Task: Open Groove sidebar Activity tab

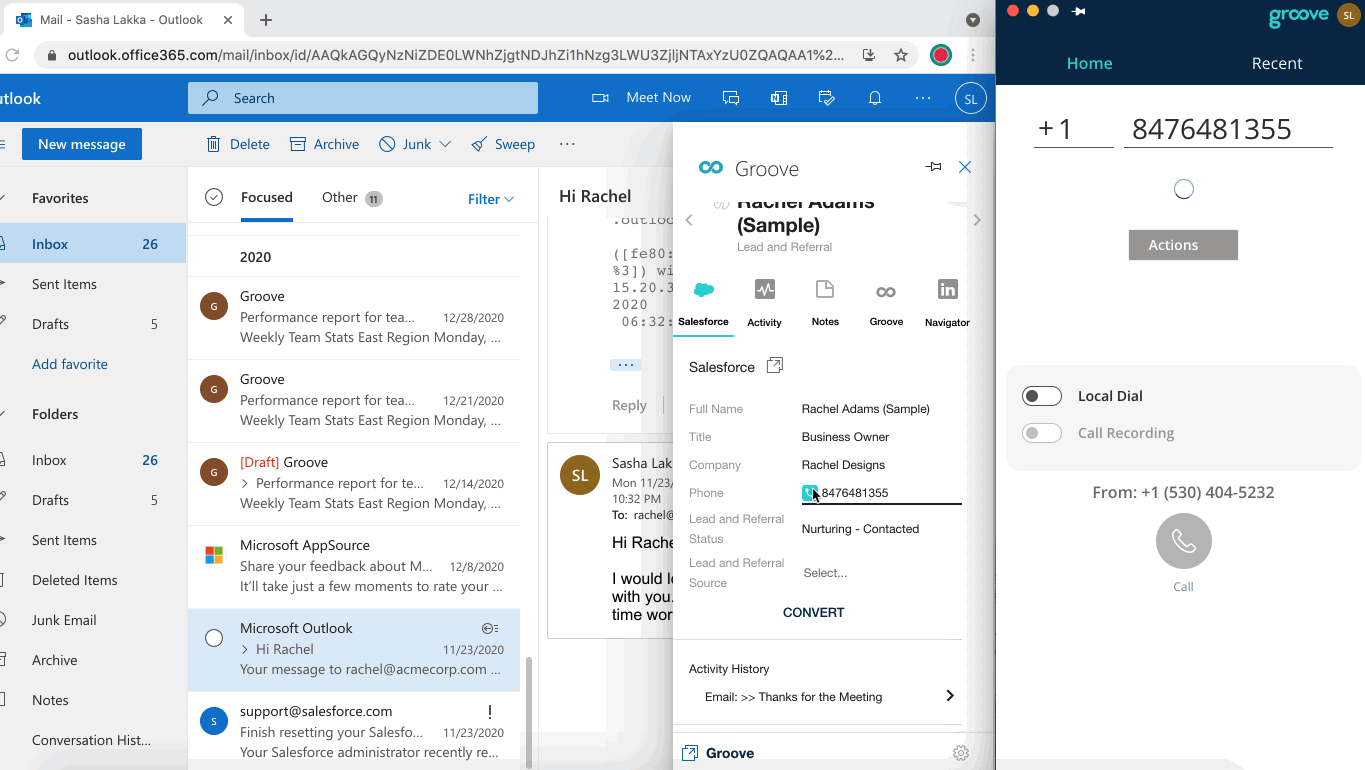Action: point(764,303)
